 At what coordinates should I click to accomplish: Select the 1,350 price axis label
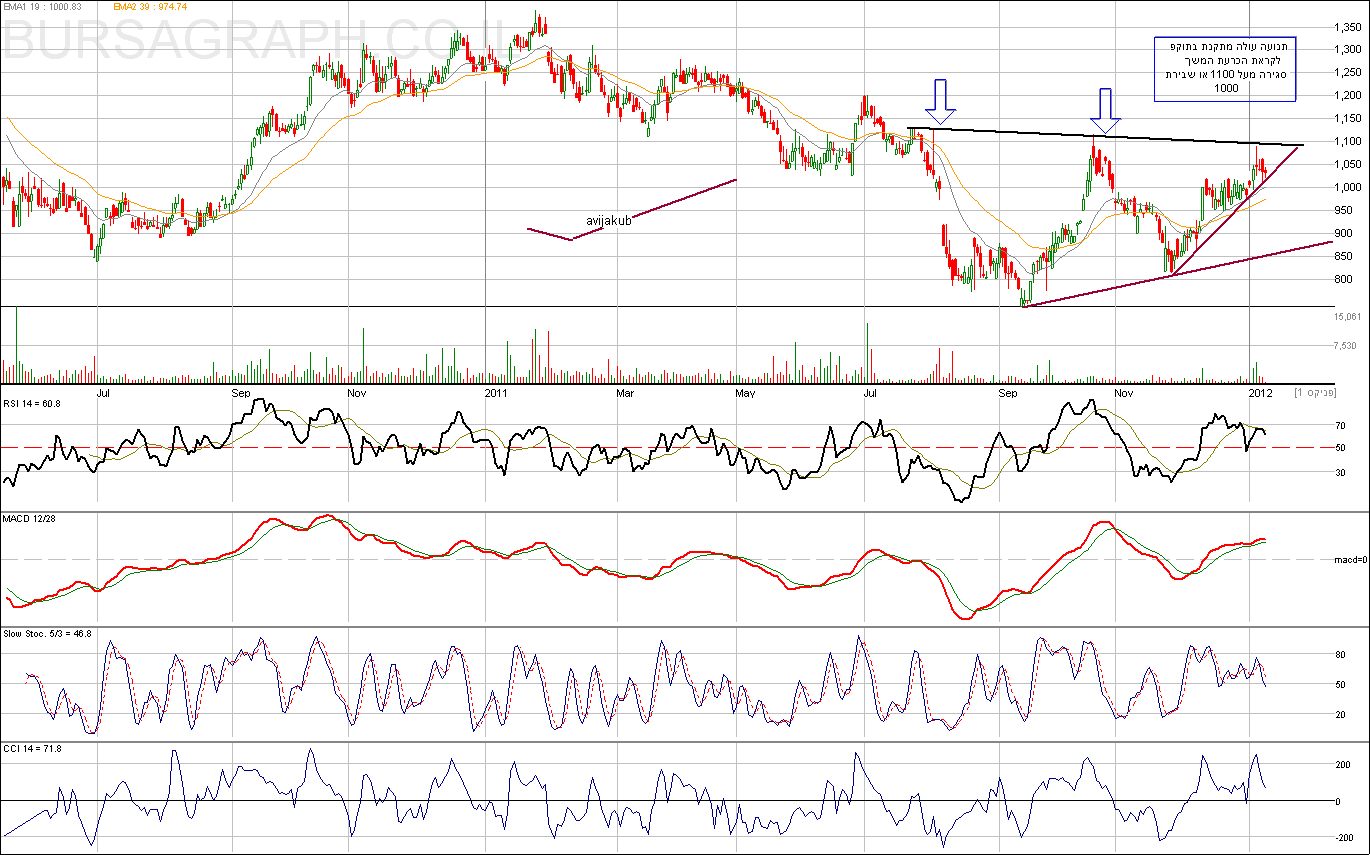(1346, 28)
